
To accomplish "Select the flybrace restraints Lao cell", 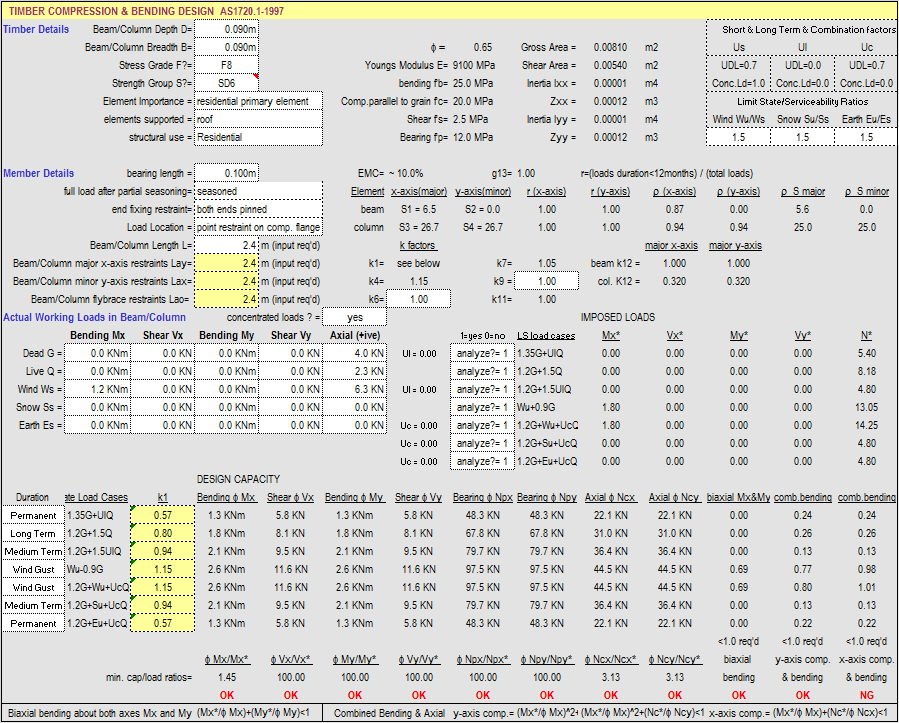I will coord(226,299).
